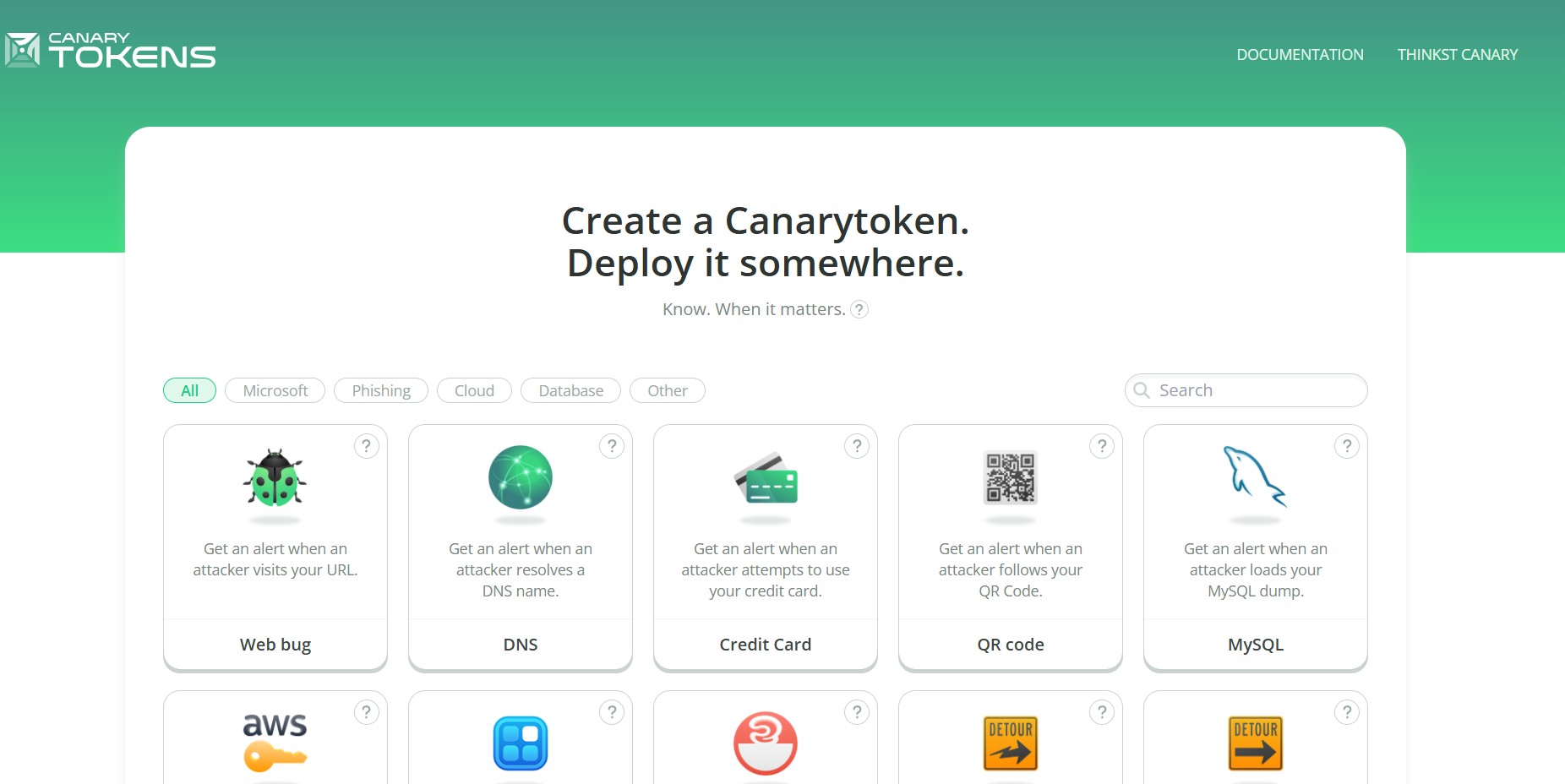1565x784 pixels.
Task: Click the 'Know. When it matters.' tagline
Action: [x=754, y=309]
